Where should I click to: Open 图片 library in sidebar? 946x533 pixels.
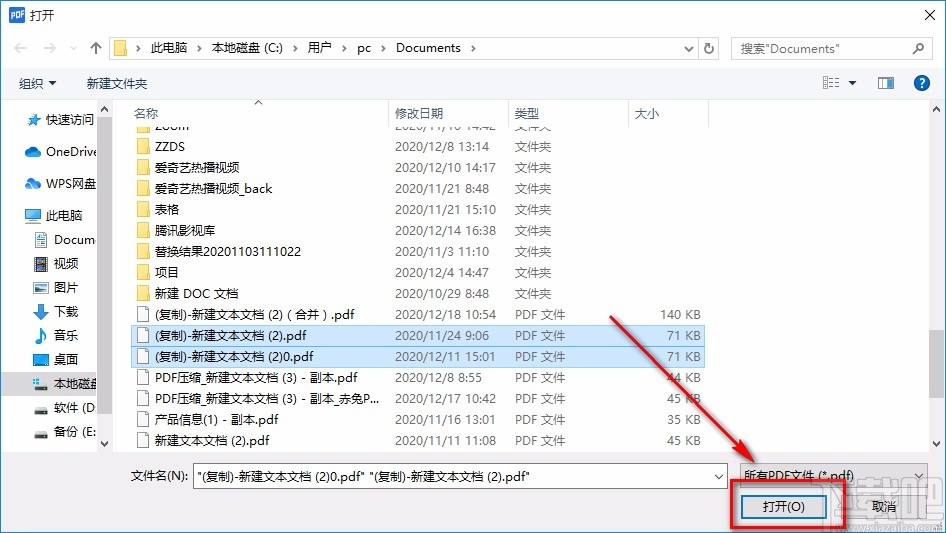click(56, 287)
